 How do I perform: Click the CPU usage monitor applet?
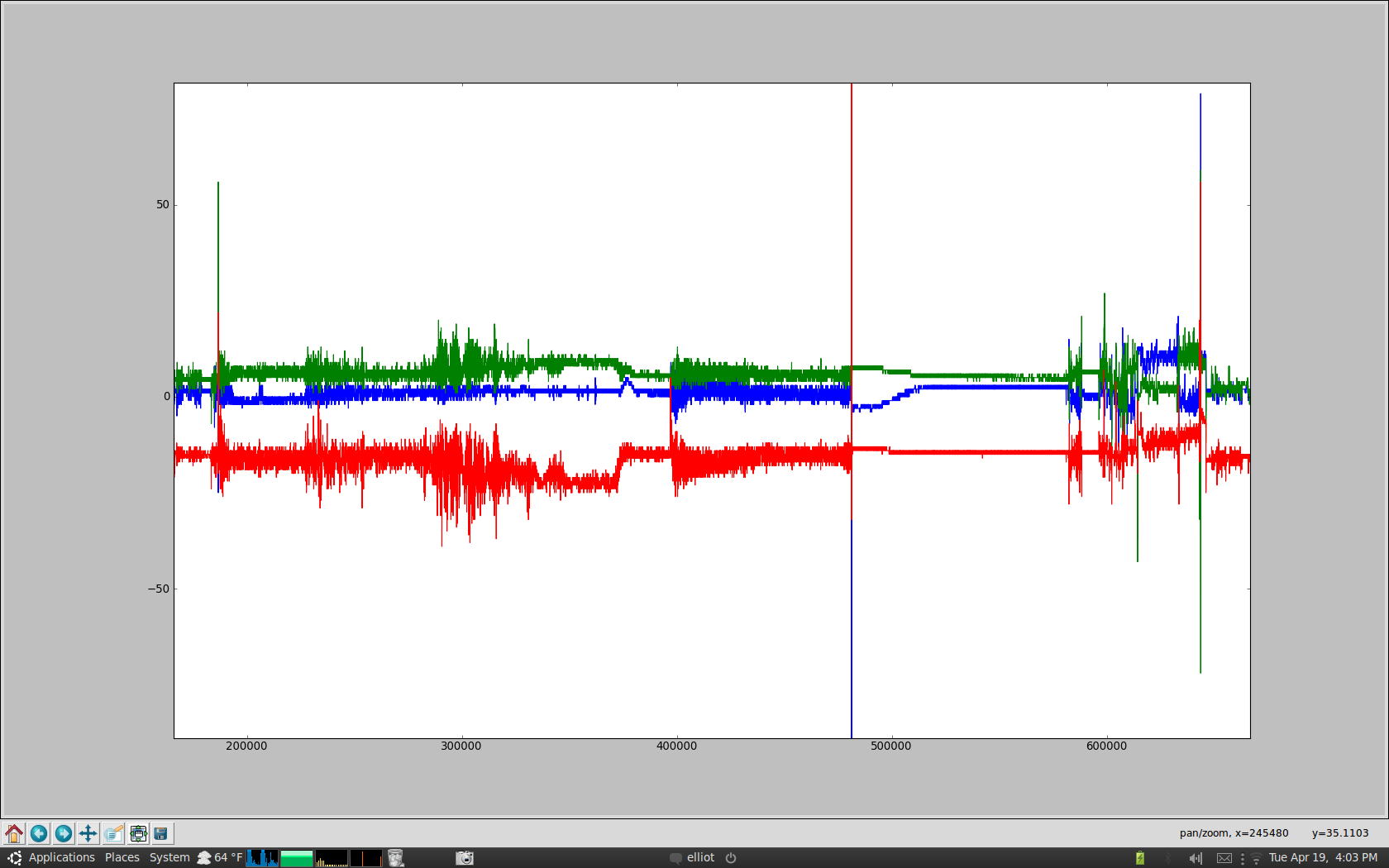coord(263,857)
